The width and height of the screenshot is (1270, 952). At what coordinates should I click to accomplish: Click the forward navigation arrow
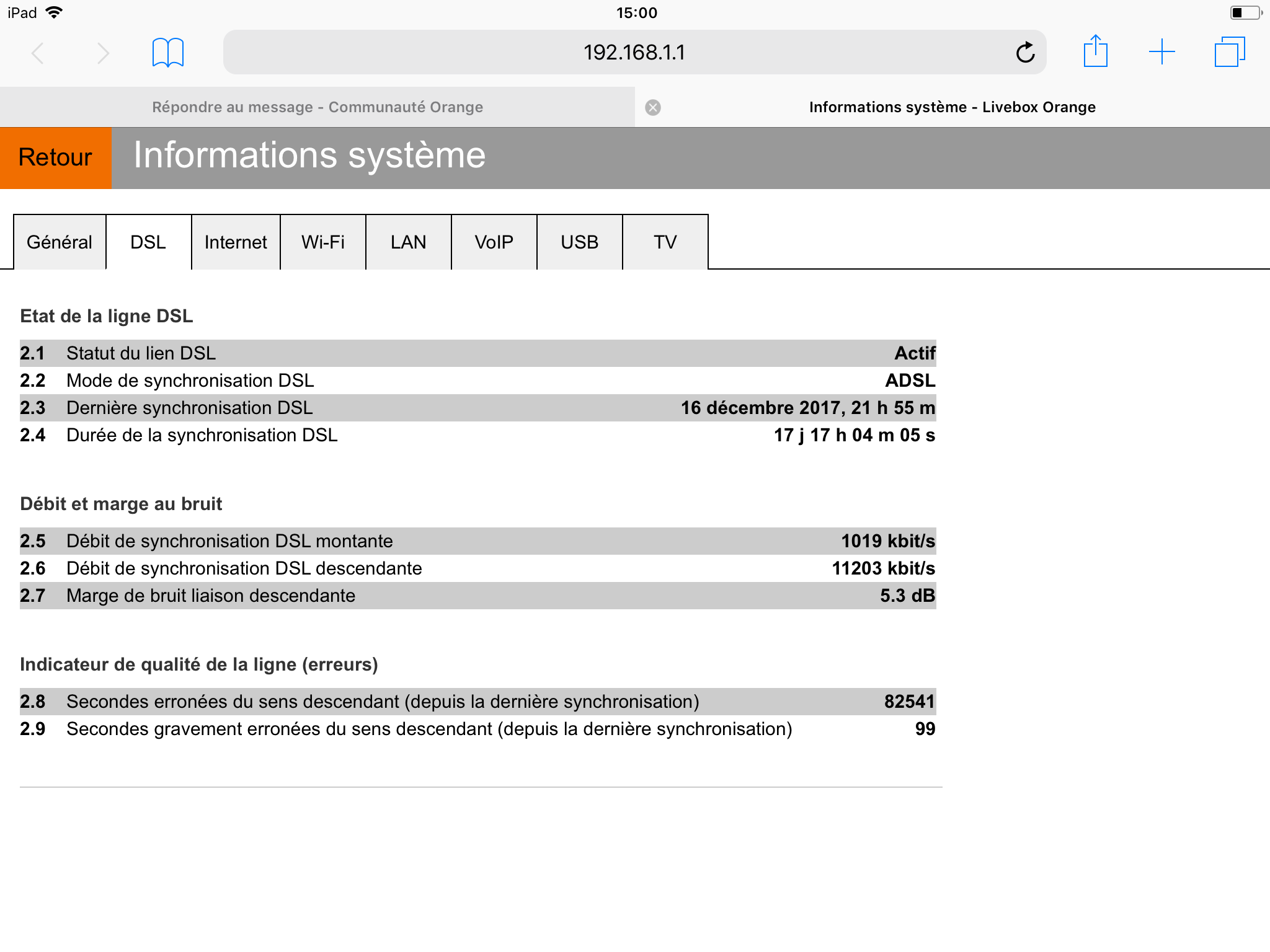coord(103,53)
